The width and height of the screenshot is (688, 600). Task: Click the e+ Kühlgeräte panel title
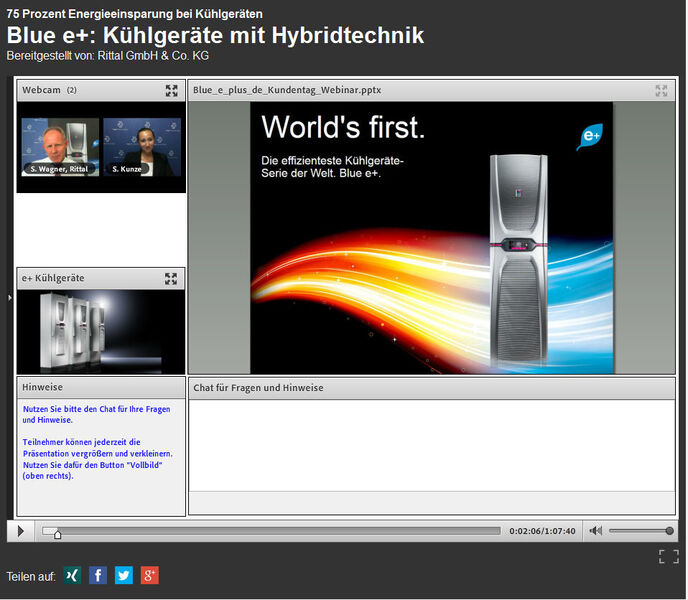pos(53,278)
